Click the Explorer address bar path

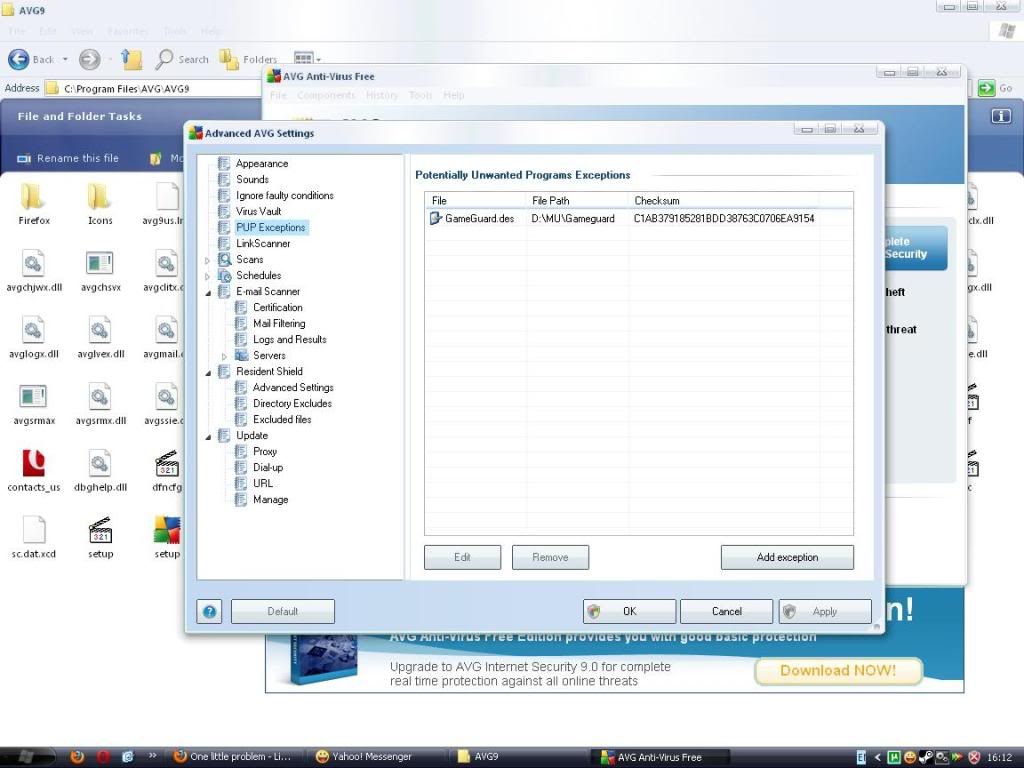click(x=127, y=89)
